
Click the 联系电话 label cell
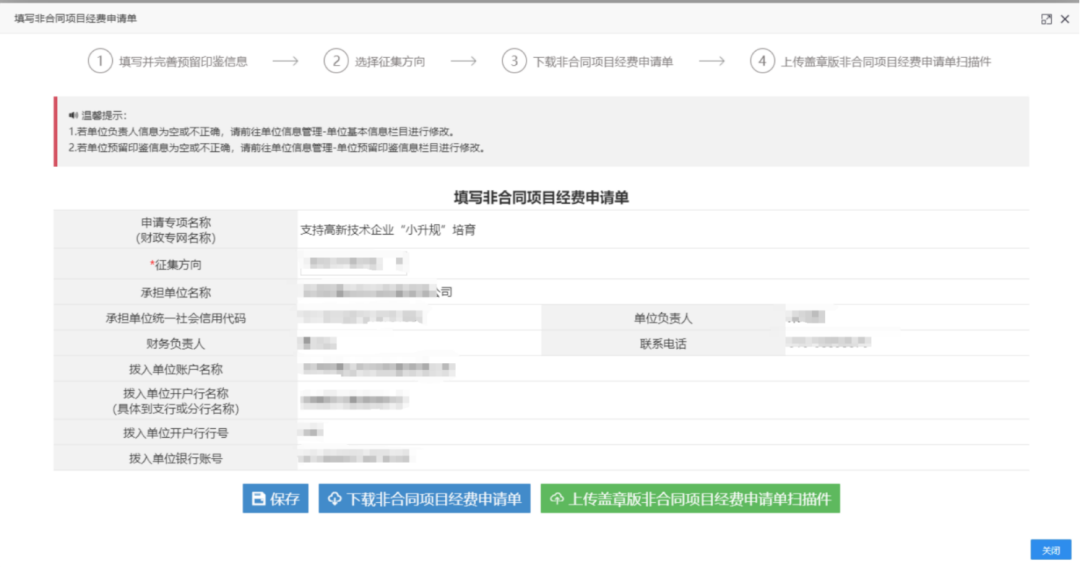tap(663, 344)
